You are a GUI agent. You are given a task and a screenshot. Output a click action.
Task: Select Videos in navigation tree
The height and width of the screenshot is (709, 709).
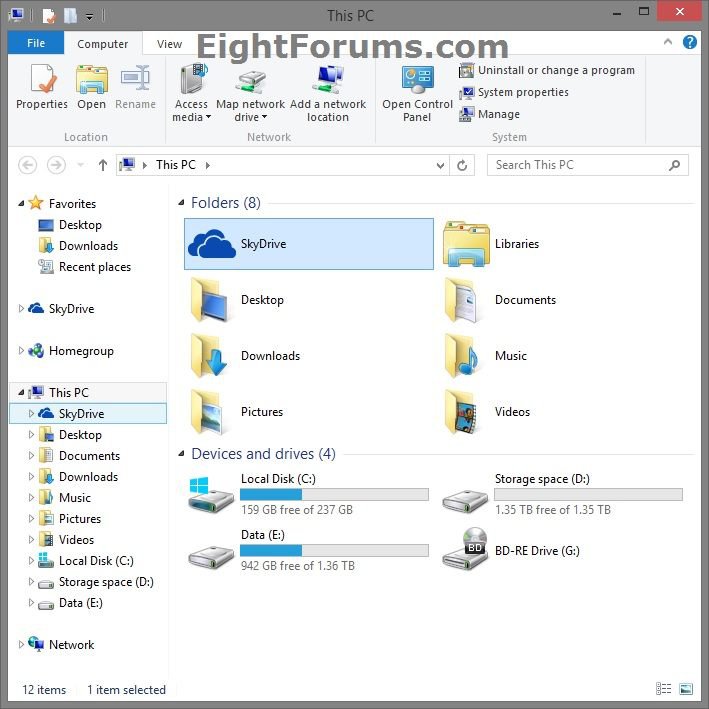[x=76, y=539]
